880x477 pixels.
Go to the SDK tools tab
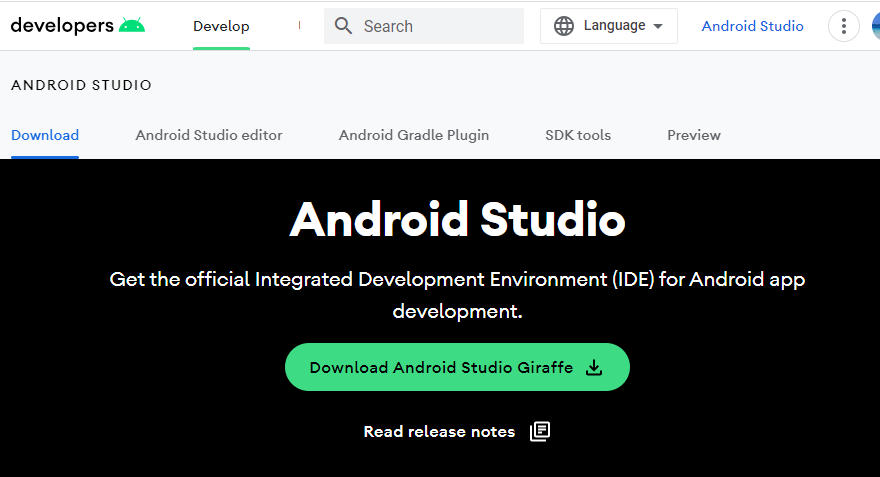pyautogui.click(x=578, y=135)
